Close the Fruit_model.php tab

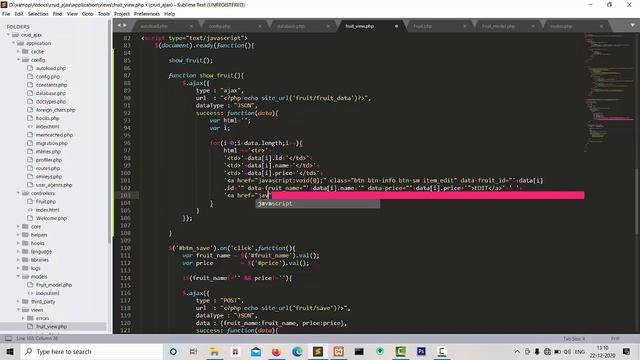coord(533,26)
